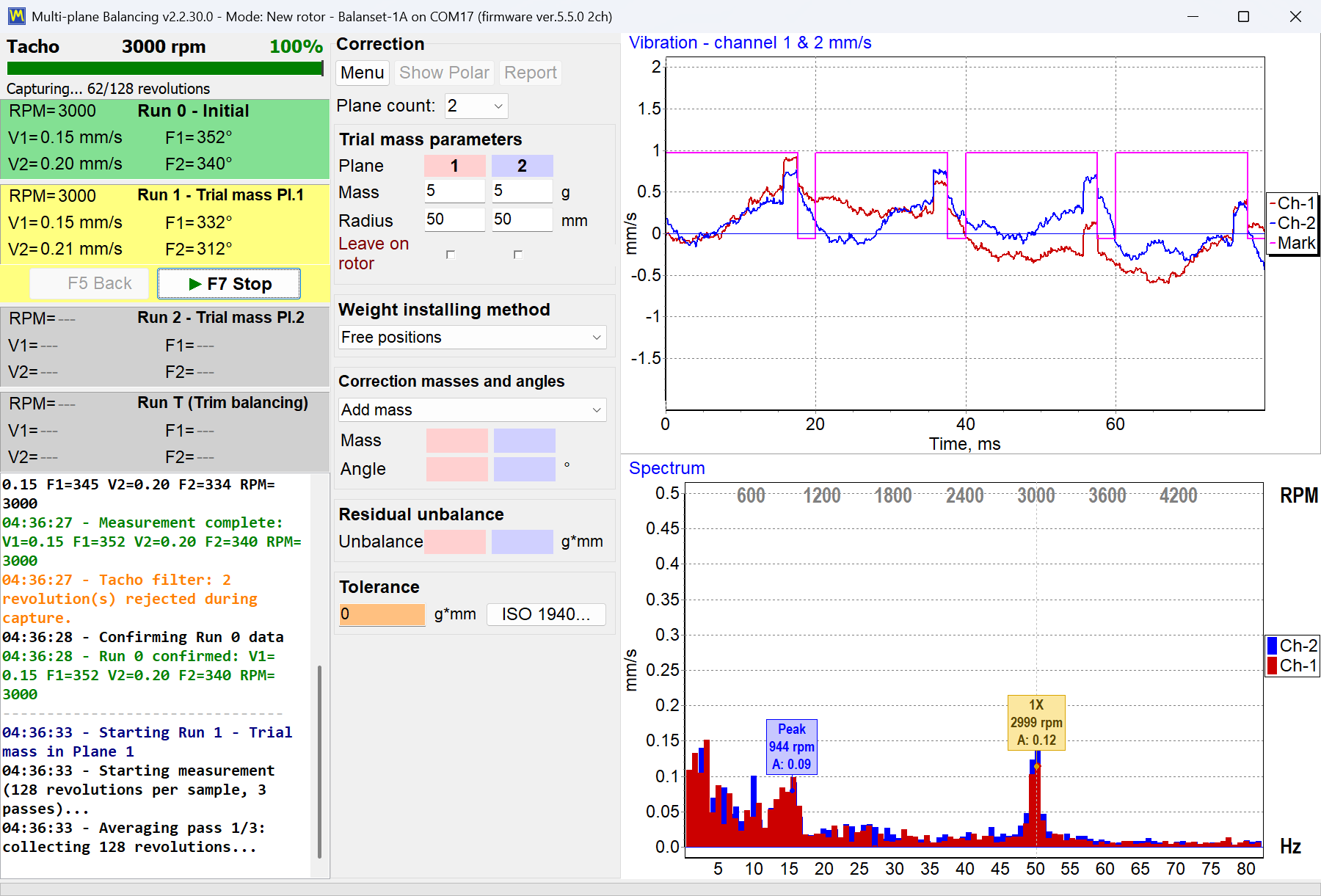The height and width of the screenshot is (896, 1321).
Task: Toggle Leave on rotor checkbox for plane 1
Action: 451,255
